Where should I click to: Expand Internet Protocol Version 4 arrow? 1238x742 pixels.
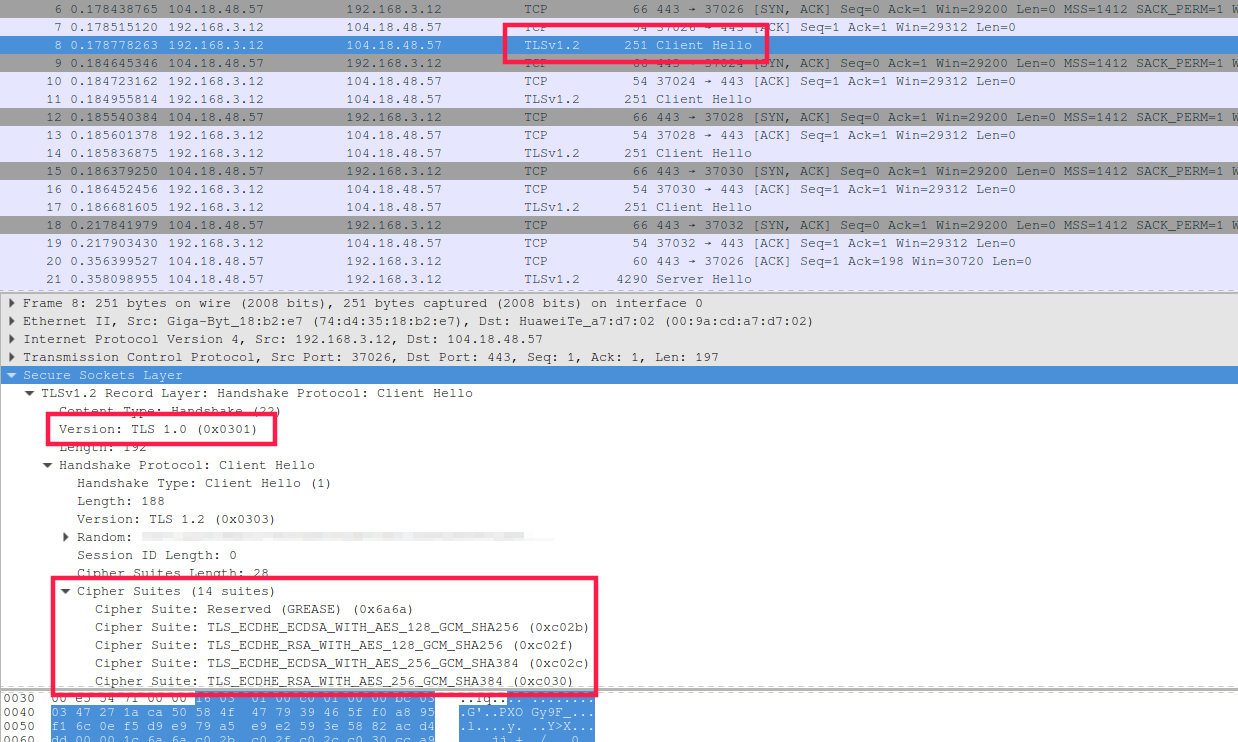pos(11,339)
